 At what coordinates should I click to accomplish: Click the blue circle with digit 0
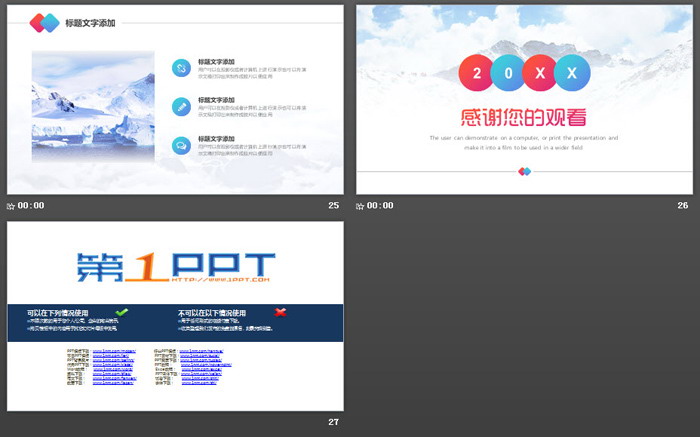tap(508, 73)
